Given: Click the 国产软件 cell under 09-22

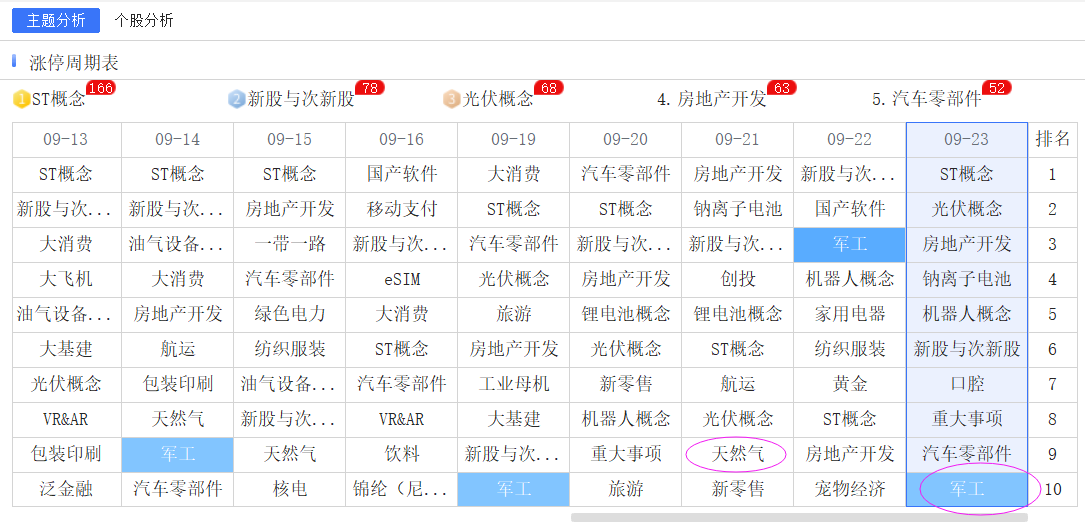Looking at the screenshot, I should (x=850, y=210).
